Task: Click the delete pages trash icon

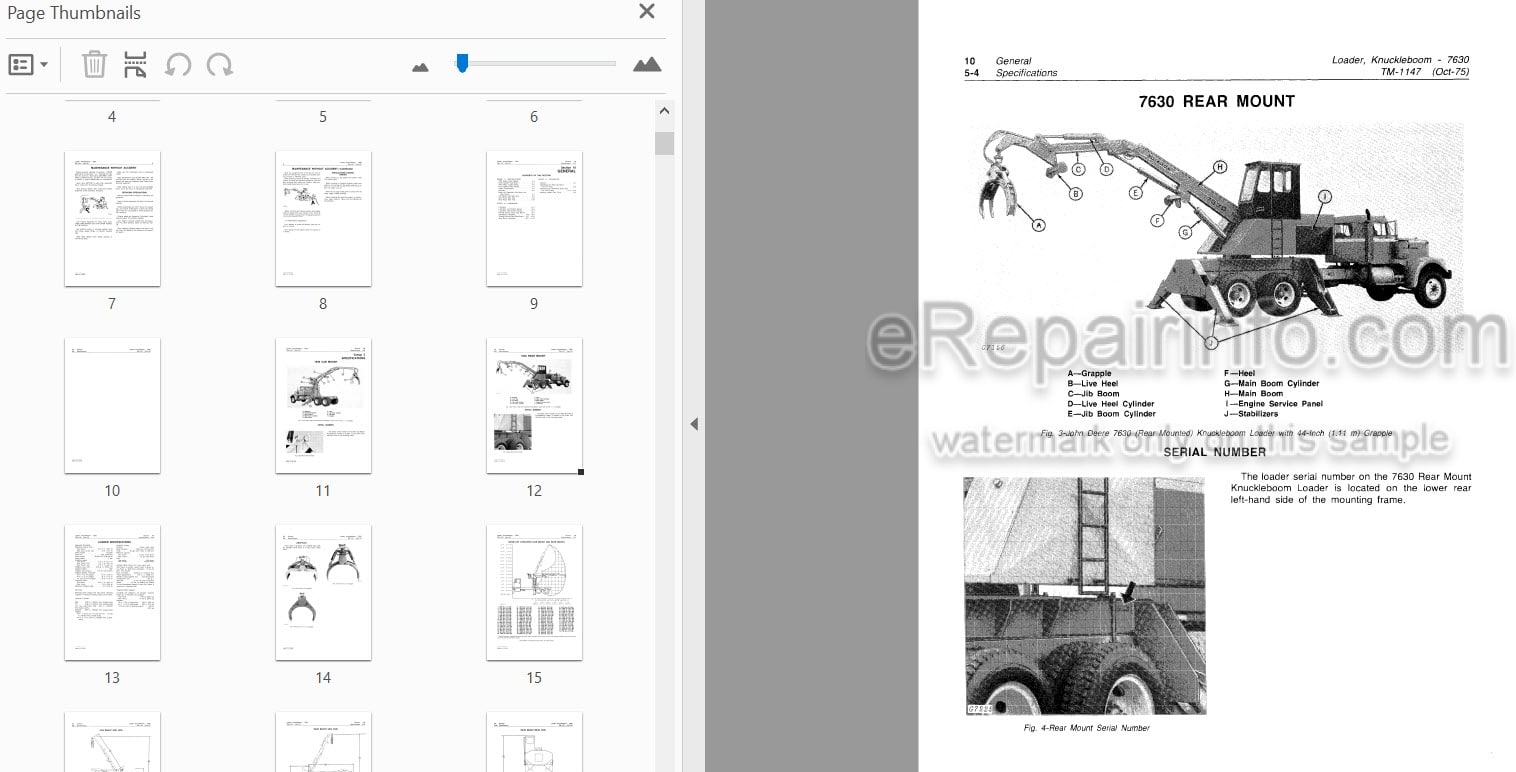Action: pos(94,65)
